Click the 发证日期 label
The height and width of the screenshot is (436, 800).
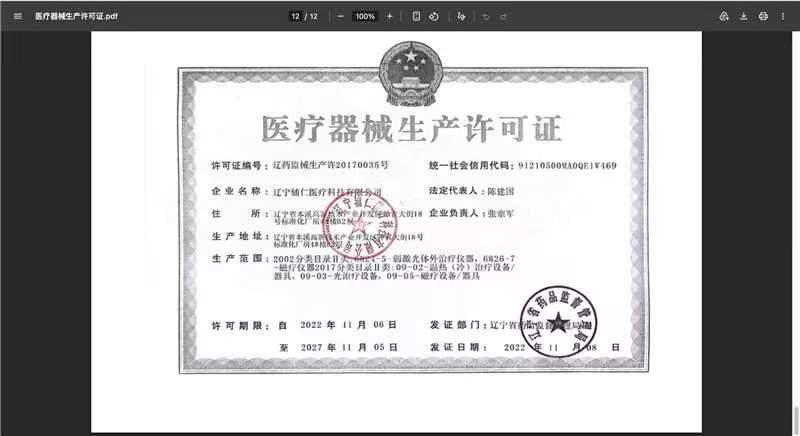coord(455,347)
